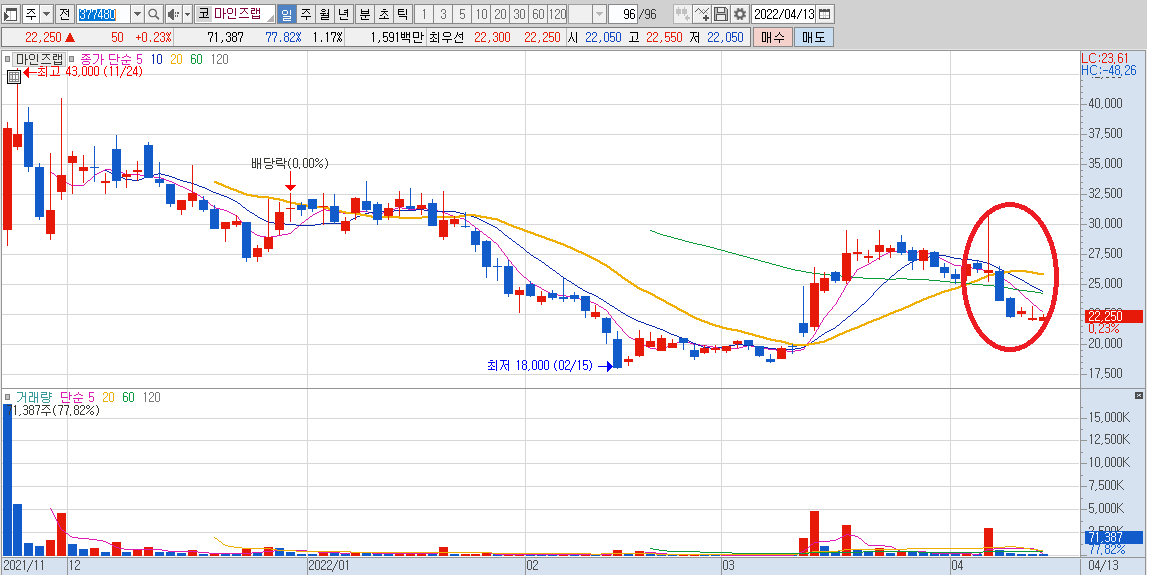Select the 60 interval button
The height and width of the screenshot is (580, 1157).
click(539, 13)
